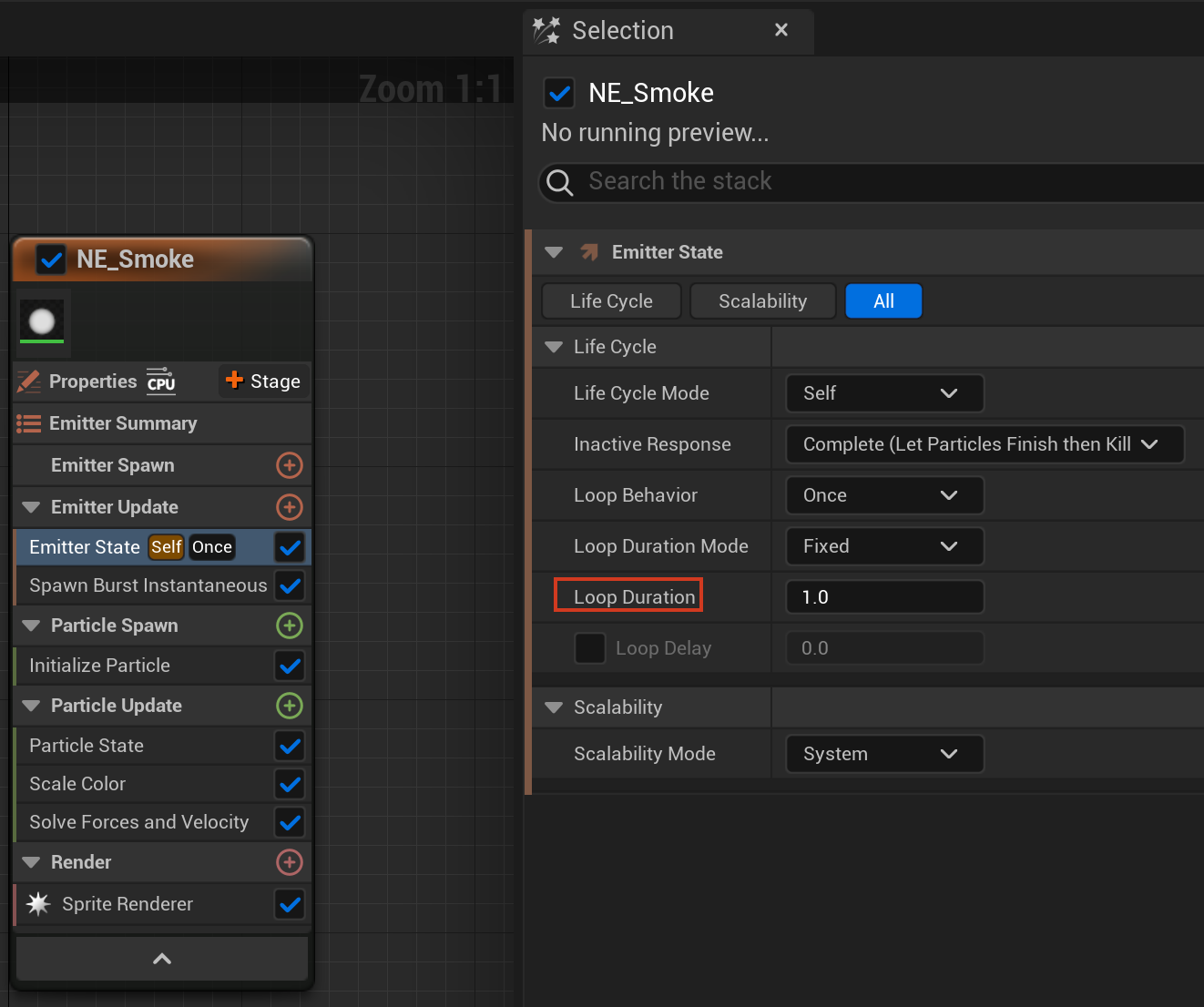Select Initialize Particle module

click(163, 666)
